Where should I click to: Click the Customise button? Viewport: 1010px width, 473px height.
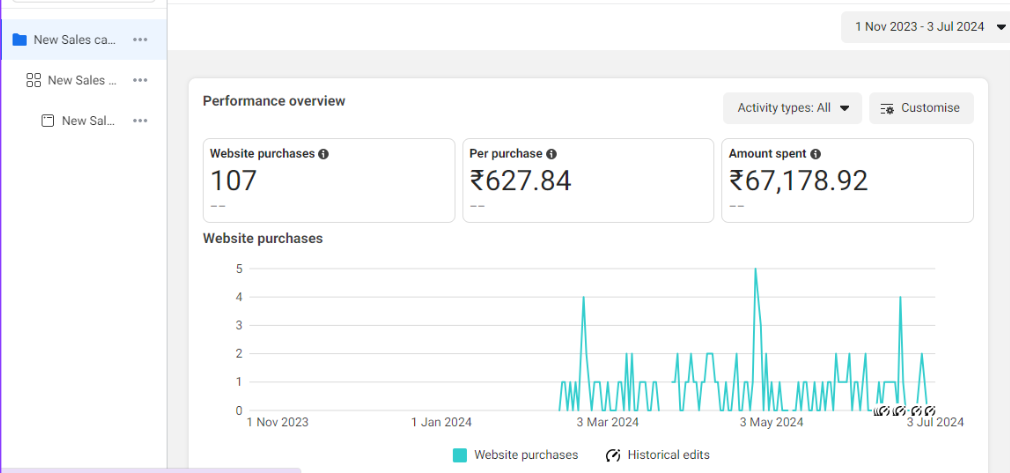(920, 108)
